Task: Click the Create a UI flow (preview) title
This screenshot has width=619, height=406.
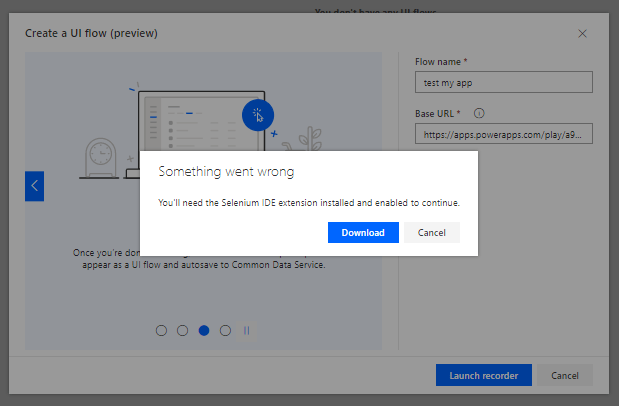Action: tap(91, 34)
